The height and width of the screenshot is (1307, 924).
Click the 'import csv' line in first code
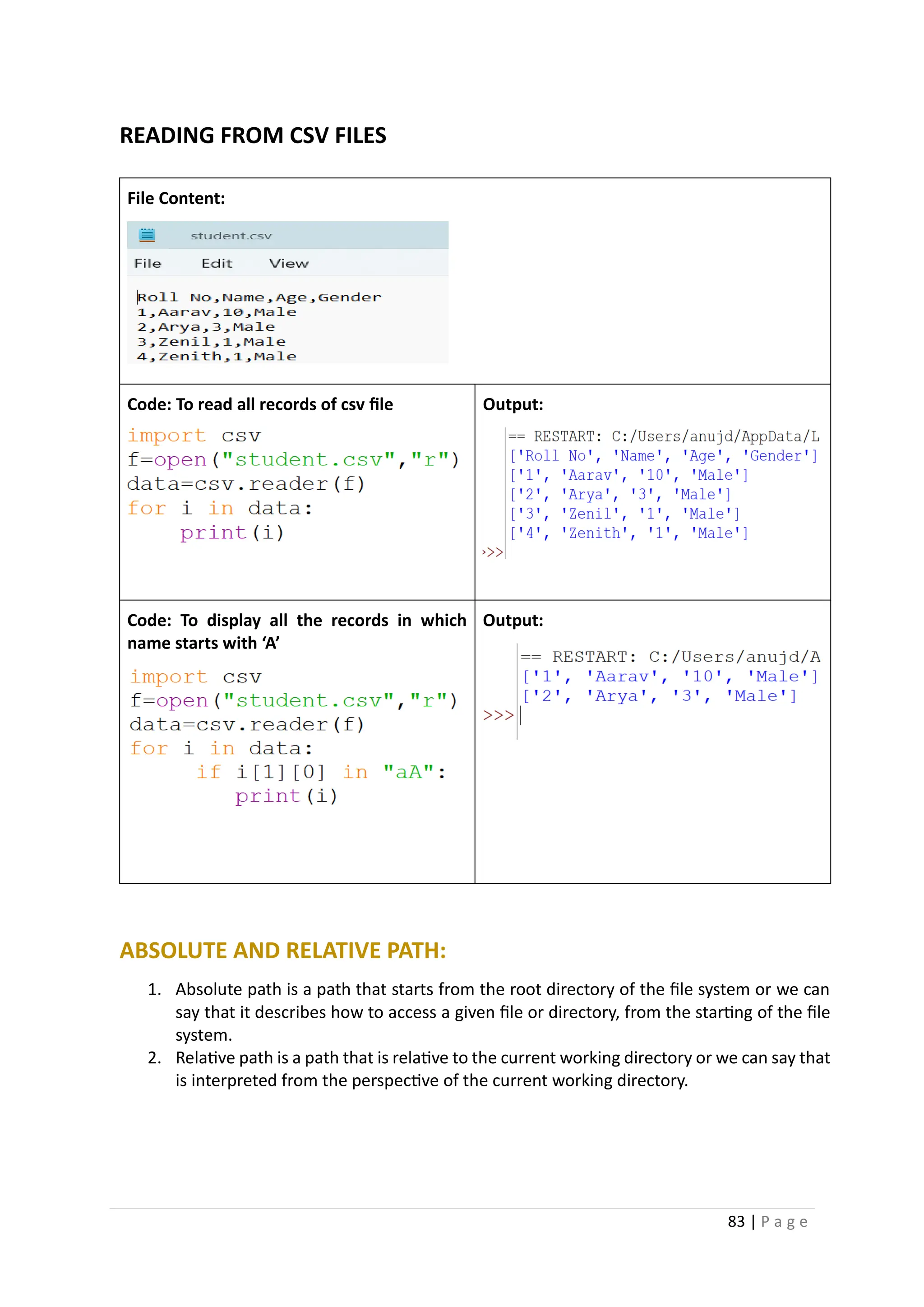click(x=194, y=436)
